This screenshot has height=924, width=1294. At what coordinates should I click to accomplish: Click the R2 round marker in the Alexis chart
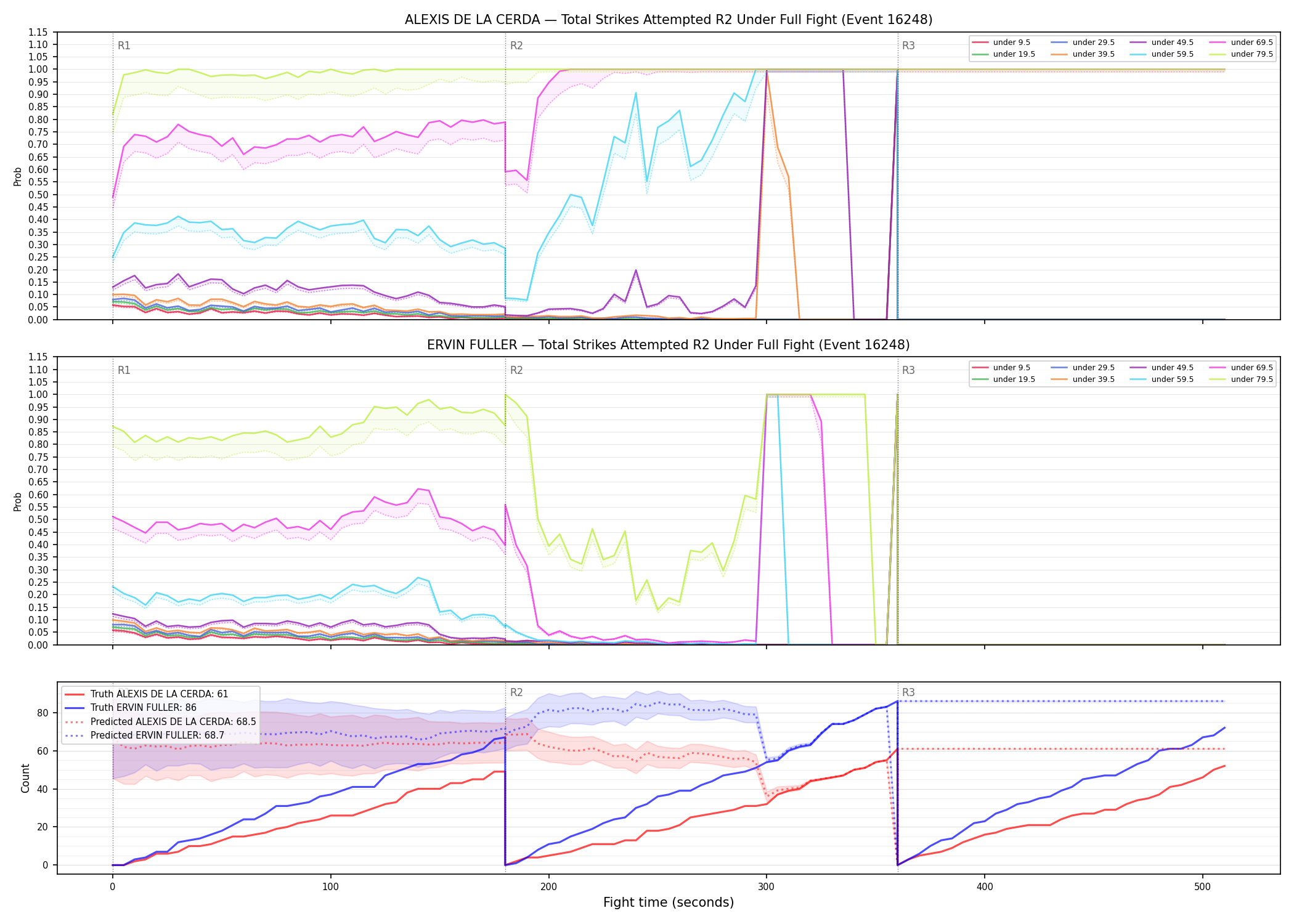pos(516,46)
